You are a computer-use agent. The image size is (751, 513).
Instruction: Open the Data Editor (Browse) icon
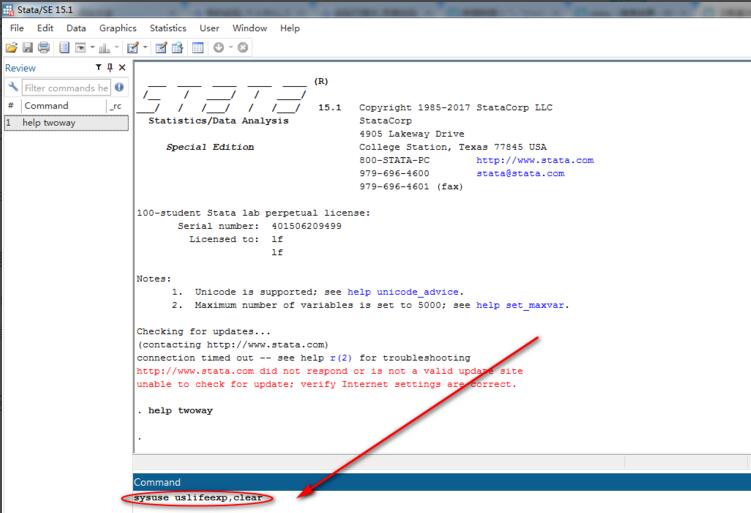[178, 47]
